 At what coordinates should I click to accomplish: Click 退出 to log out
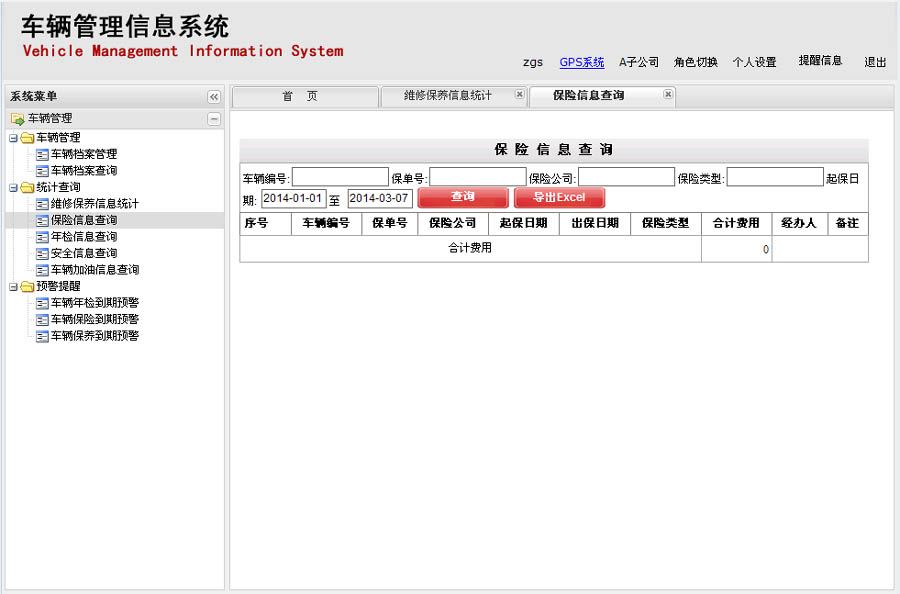(x=875, y=62)
